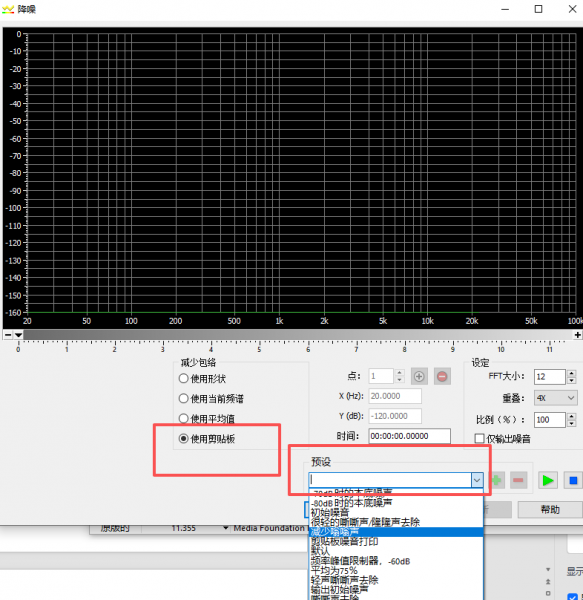Click the green add preset plus icon

coord(496,480)
